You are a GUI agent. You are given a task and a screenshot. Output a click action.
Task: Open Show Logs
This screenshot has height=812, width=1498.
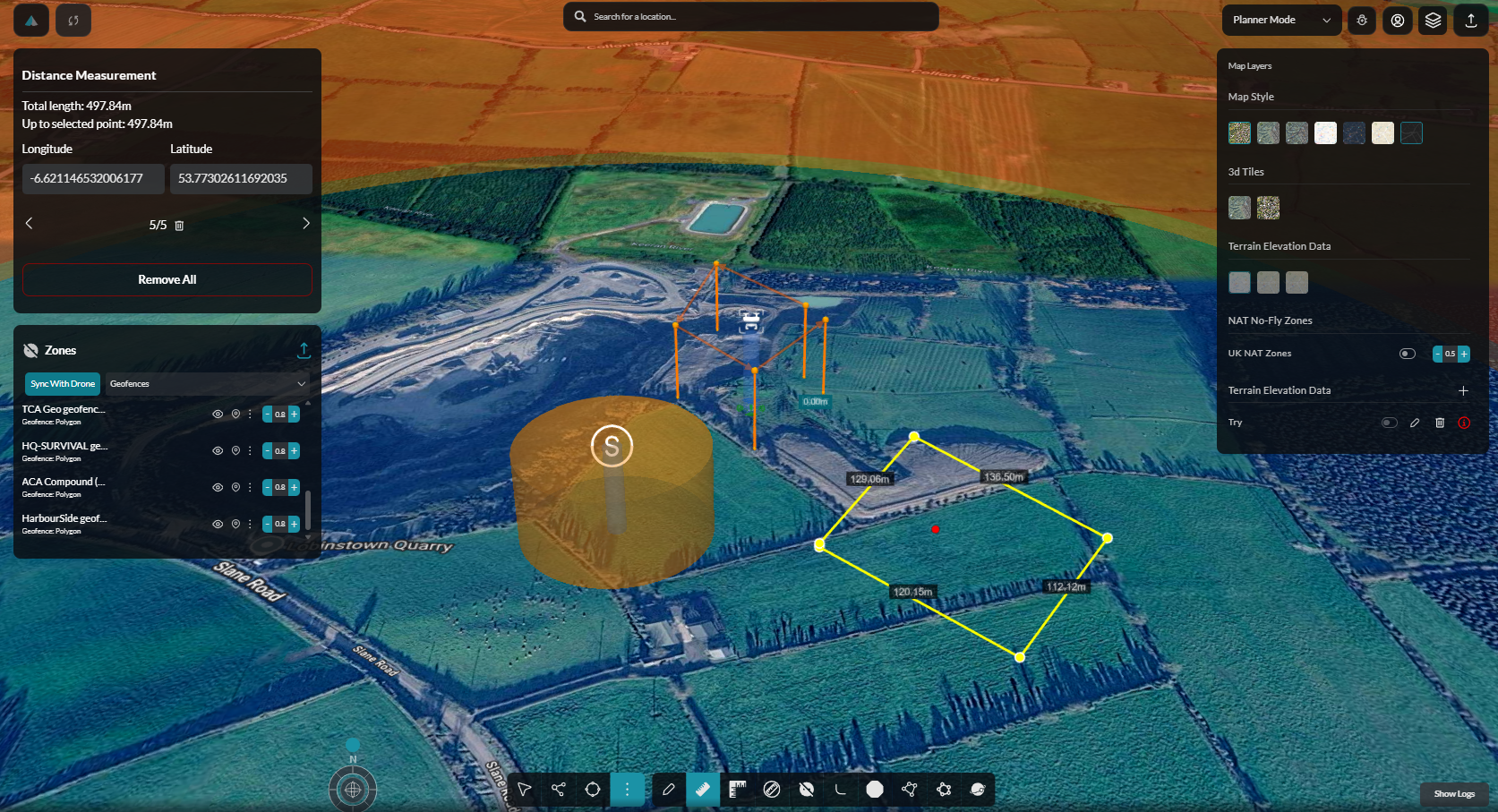(1454, 794)
